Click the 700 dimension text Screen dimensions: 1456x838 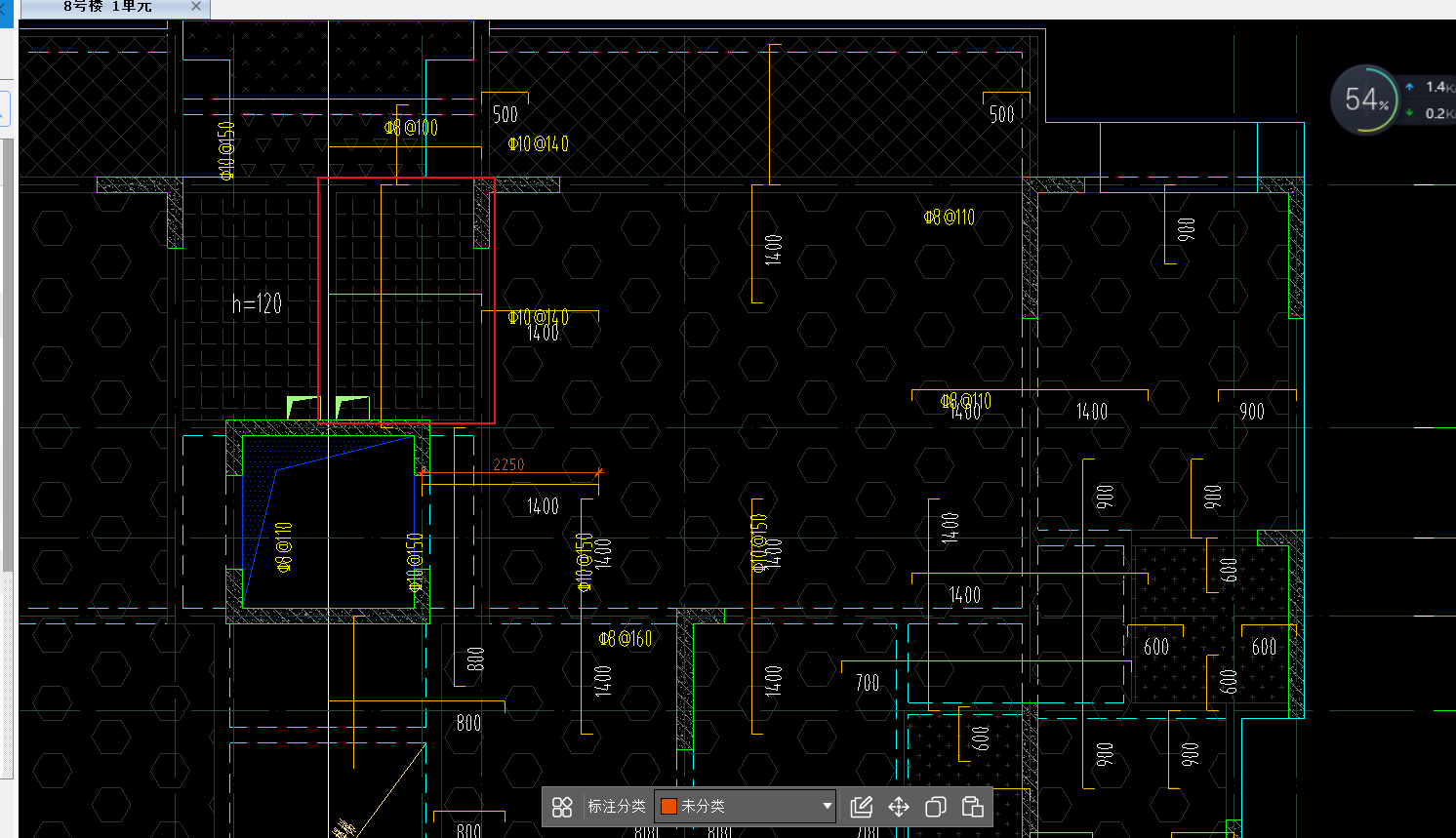click(868, 683)
